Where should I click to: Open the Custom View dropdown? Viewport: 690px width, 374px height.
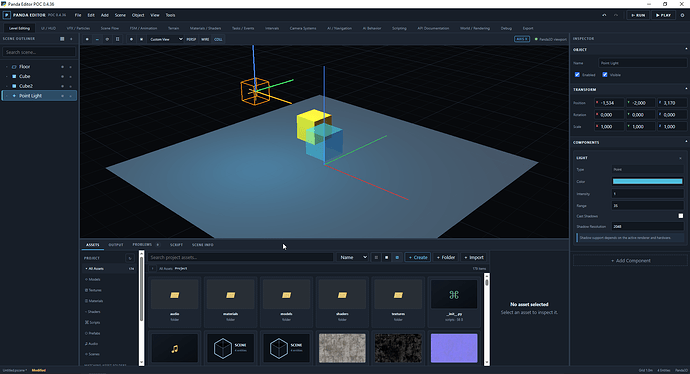pos(165,39)
